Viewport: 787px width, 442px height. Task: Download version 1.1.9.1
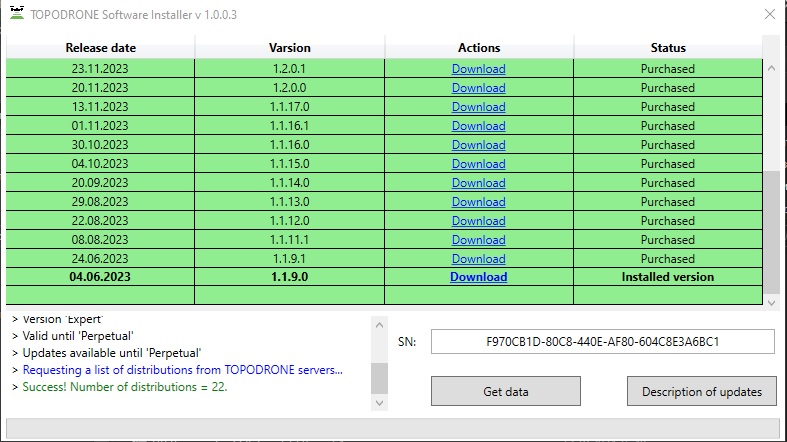tap(478, 259)
